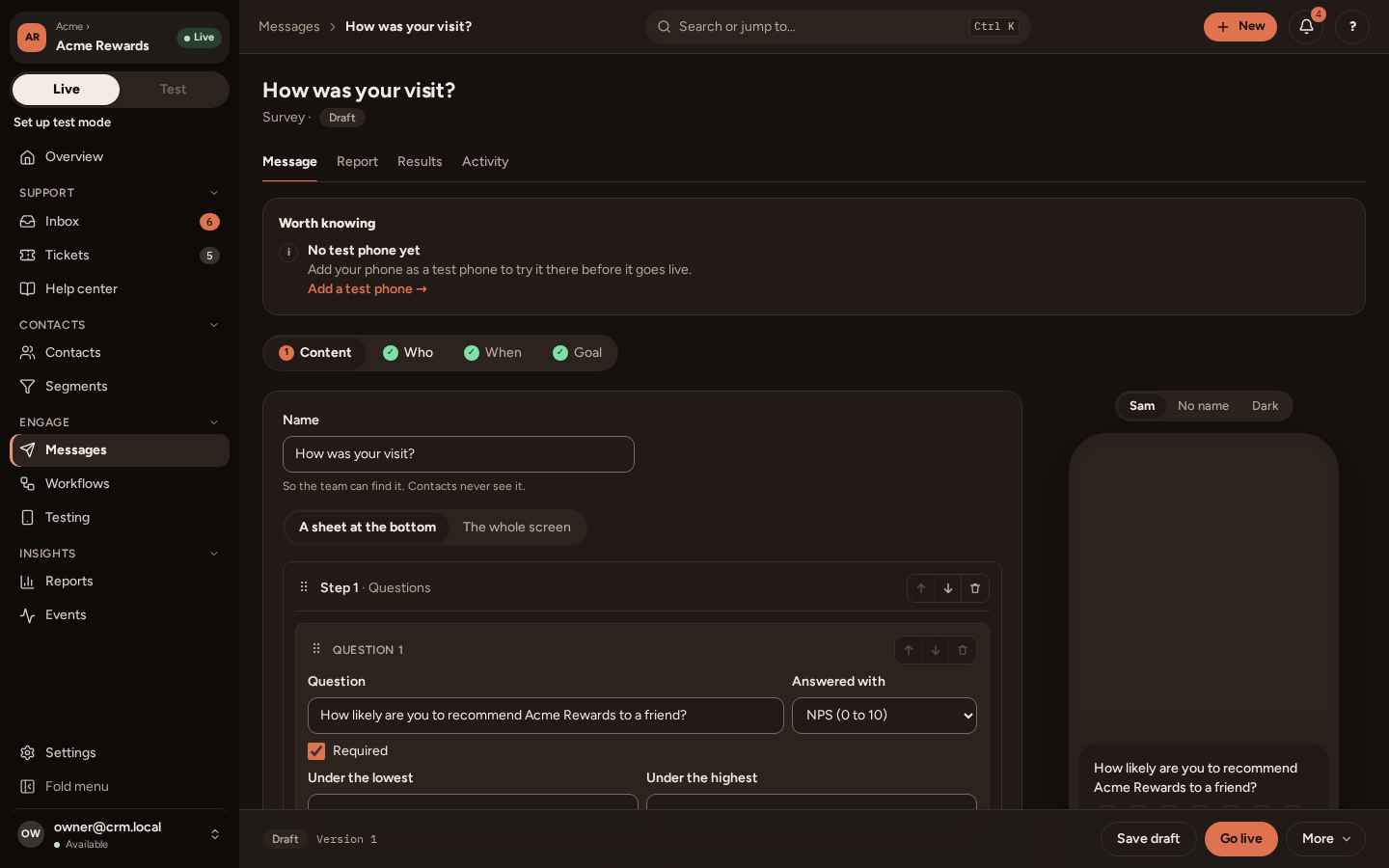Open Segments in sidebar

point(120,387)
